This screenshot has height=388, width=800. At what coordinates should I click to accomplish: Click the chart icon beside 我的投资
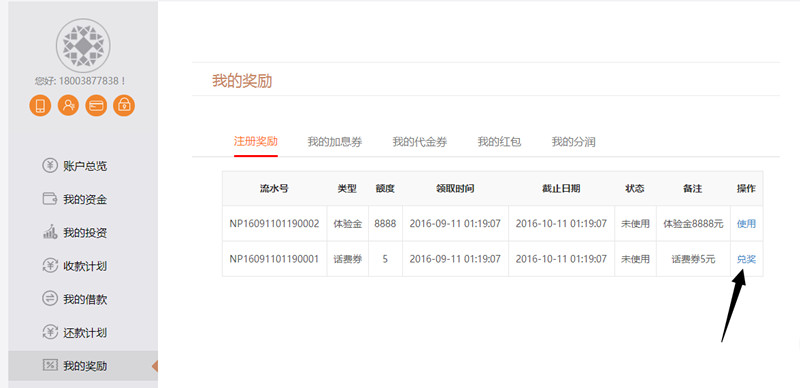[49, 233]
